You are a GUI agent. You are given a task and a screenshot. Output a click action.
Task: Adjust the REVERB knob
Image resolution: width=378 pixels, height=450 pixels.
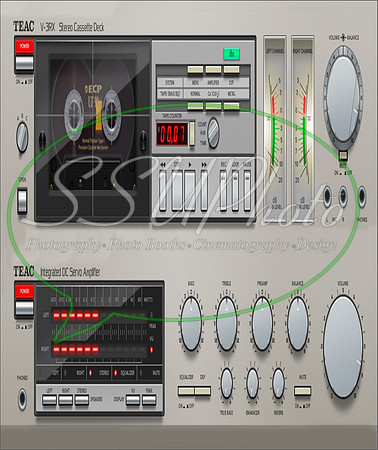[x=278, y=383]
